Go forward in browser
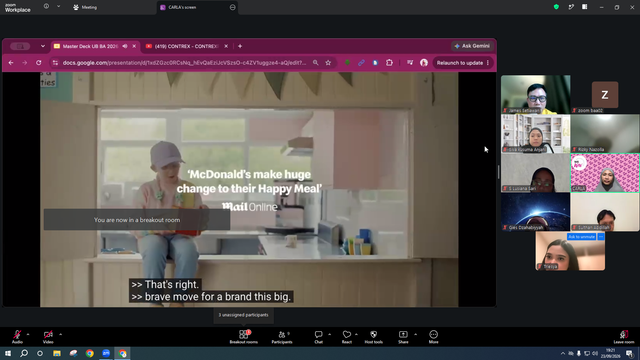This screenshot has height=360, width=640. [x=24, y=63]
